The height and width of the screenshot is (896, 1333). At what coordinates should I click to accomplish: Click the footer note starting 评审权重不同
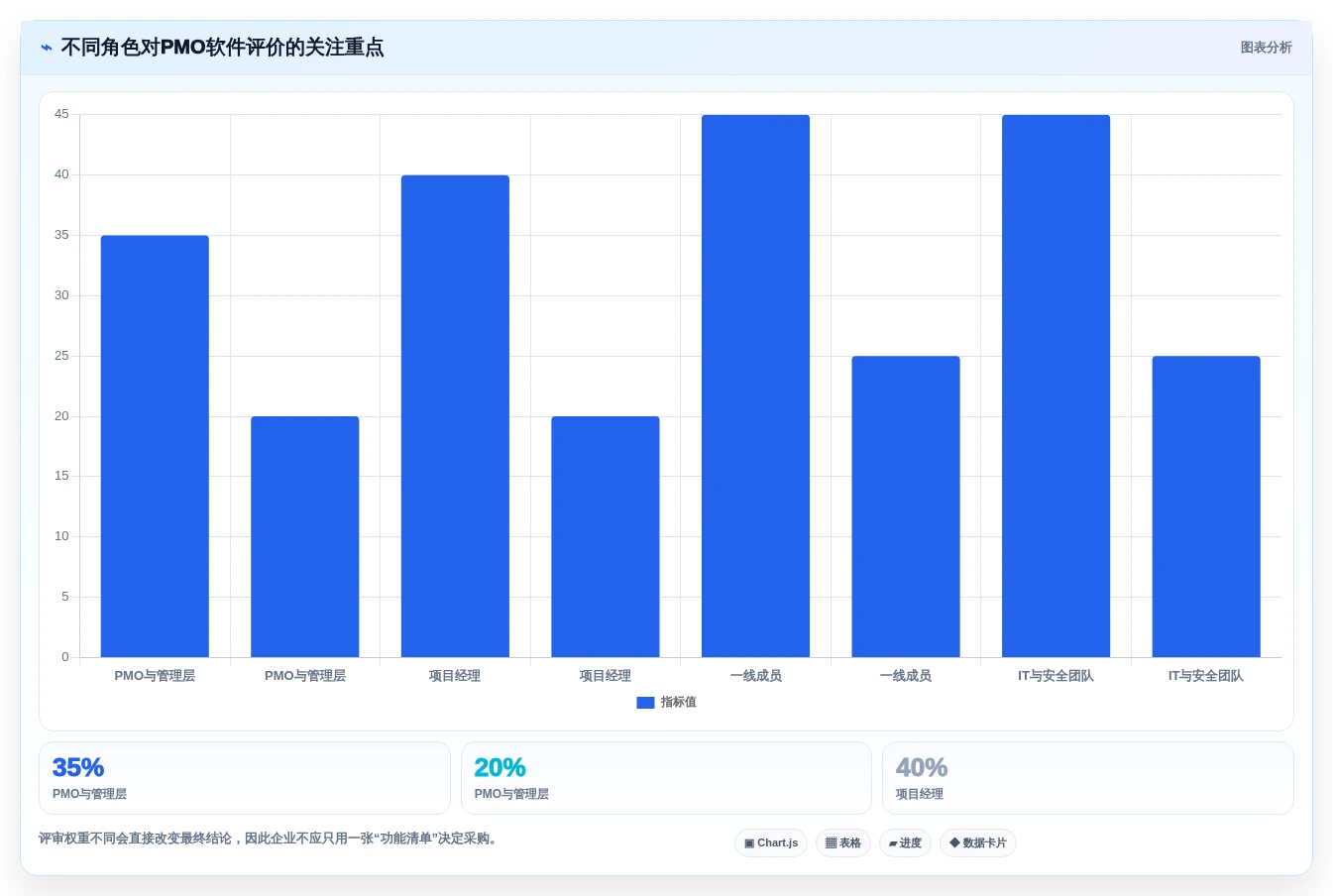(268, 839)
